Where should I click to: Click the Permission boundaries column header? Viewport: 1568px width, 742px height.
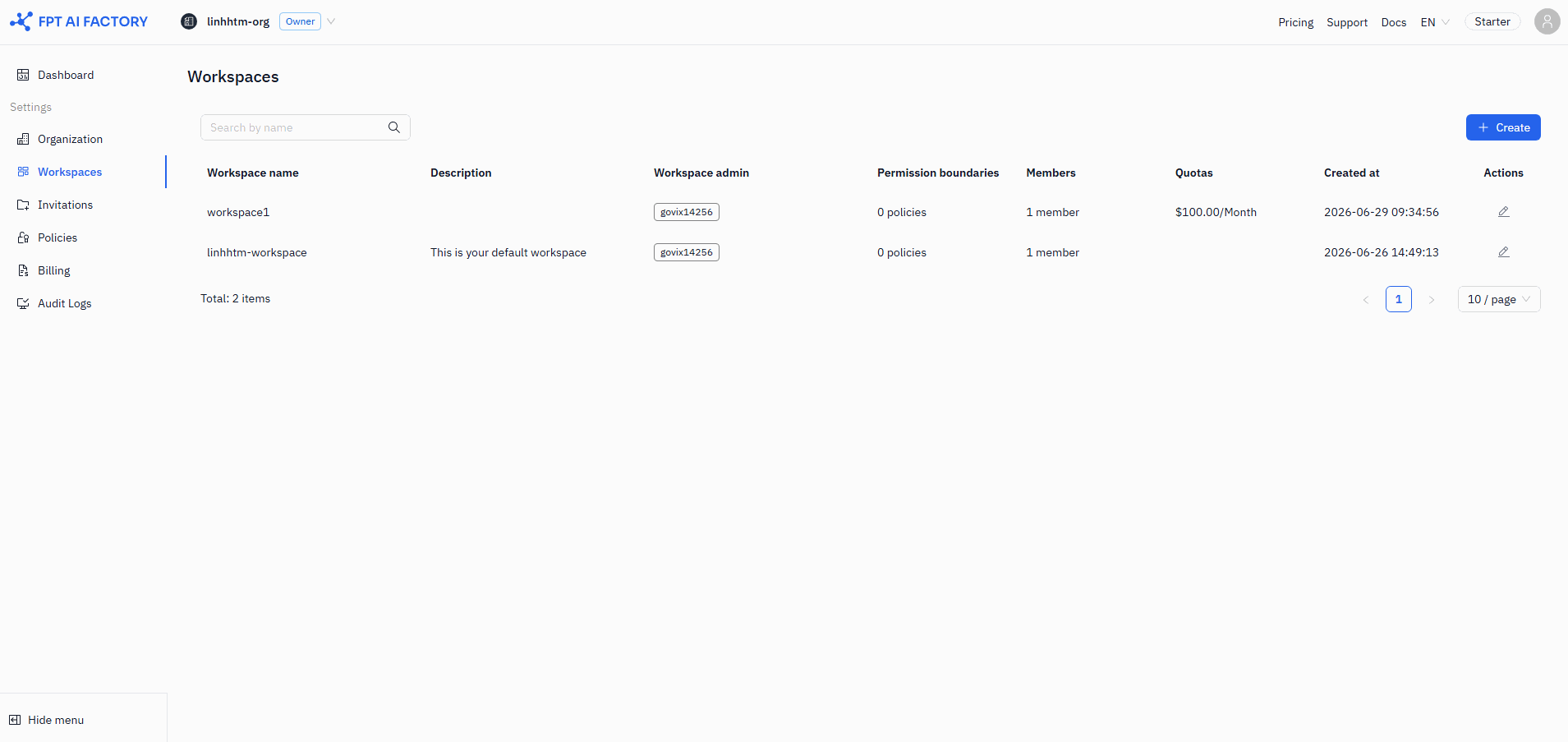click(938, 173)
